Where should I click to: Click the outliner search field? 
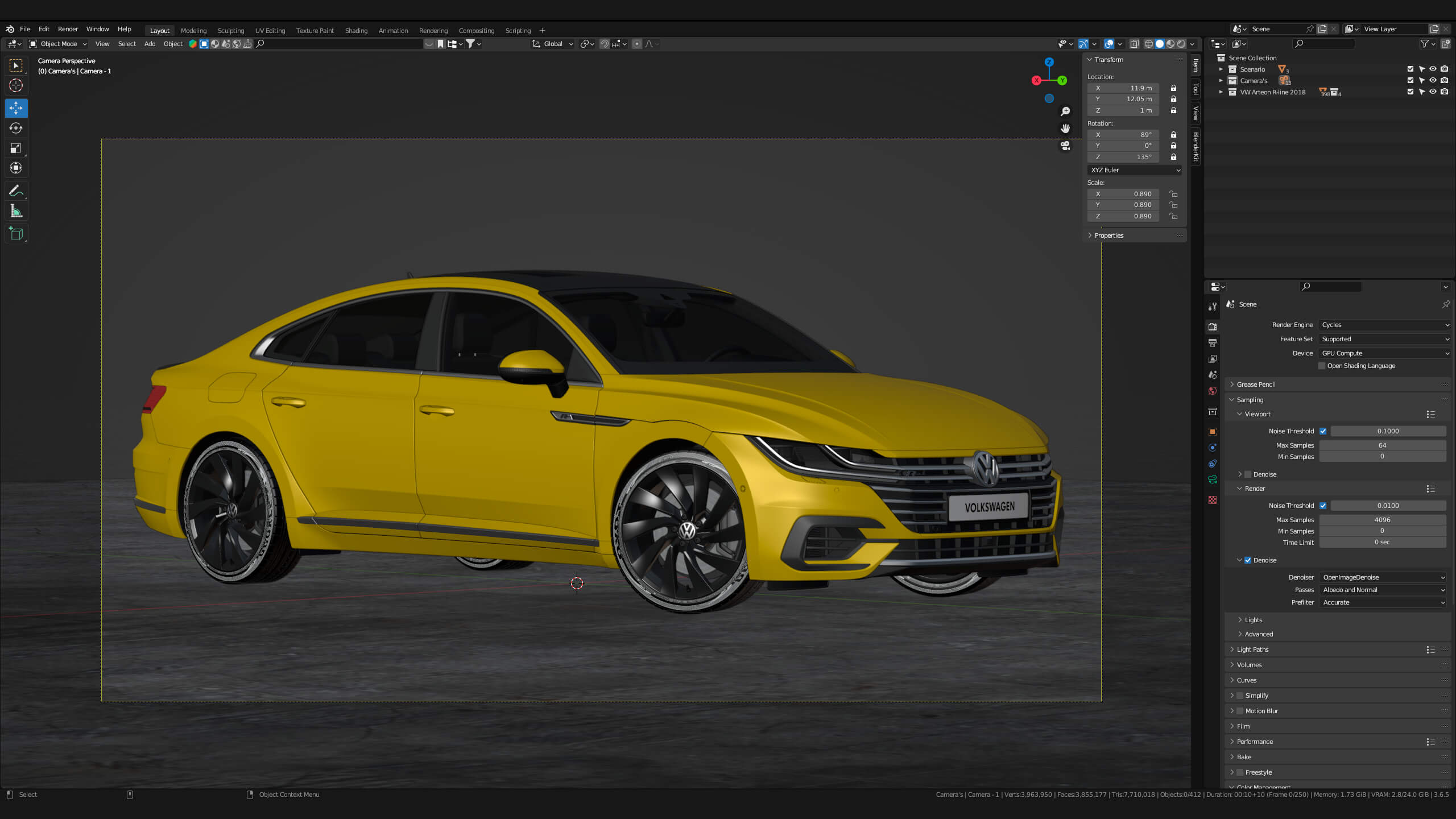(x=1324, y=44)
